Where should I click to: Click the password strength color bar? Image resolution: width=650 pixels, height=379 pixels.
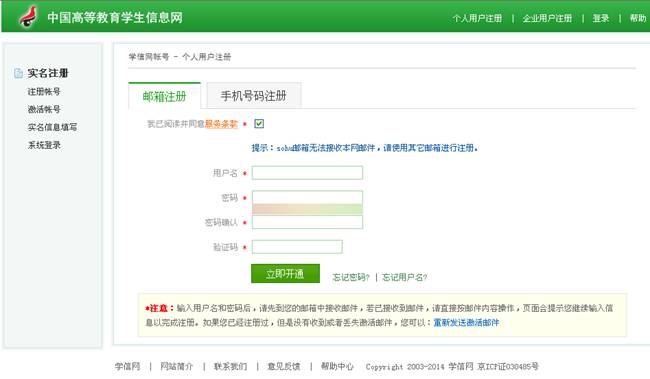[307, 209]
